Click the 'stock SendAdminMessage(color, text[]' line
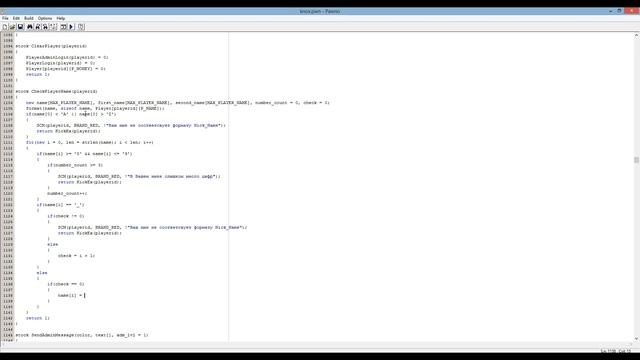 [82, 335]
